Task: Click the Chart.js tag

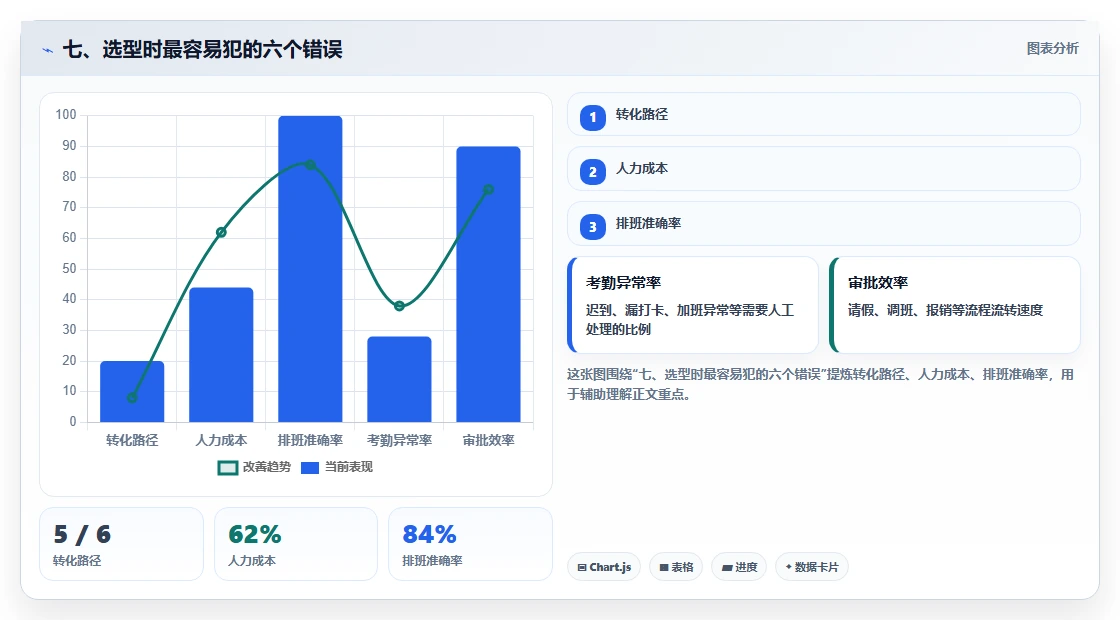Action: click(604, 566)
